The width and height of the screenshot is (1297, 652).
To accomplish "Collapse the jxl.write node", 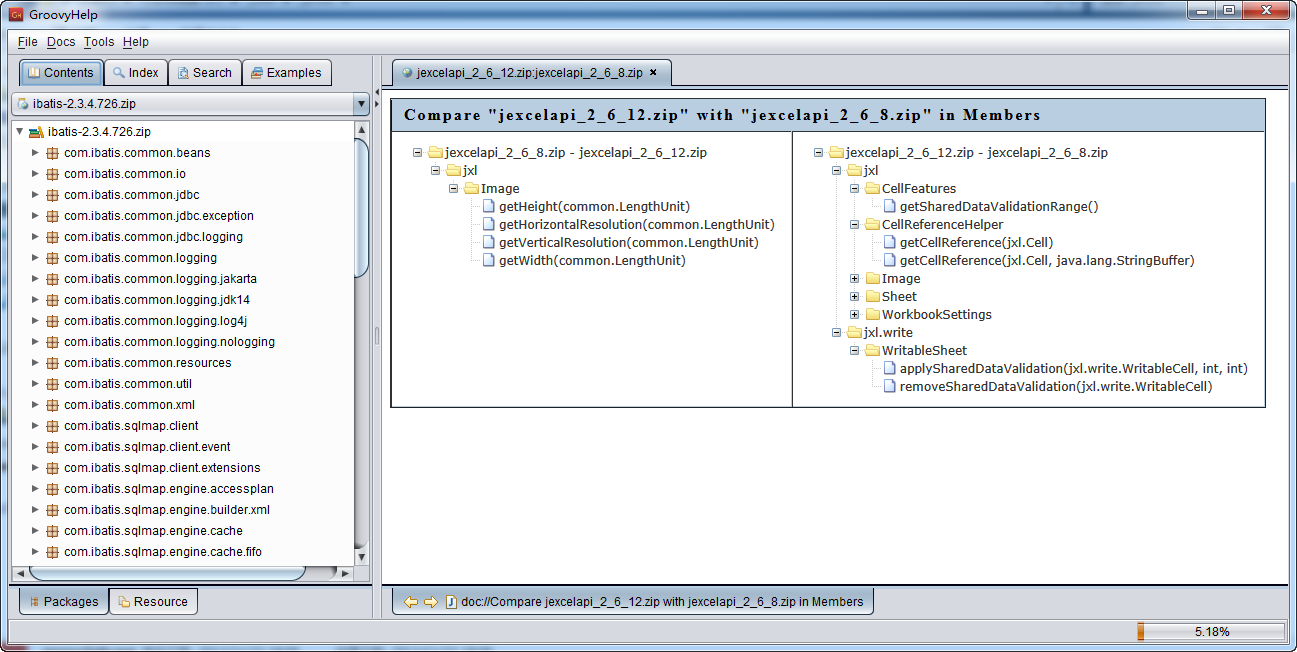I will [836, 333].
